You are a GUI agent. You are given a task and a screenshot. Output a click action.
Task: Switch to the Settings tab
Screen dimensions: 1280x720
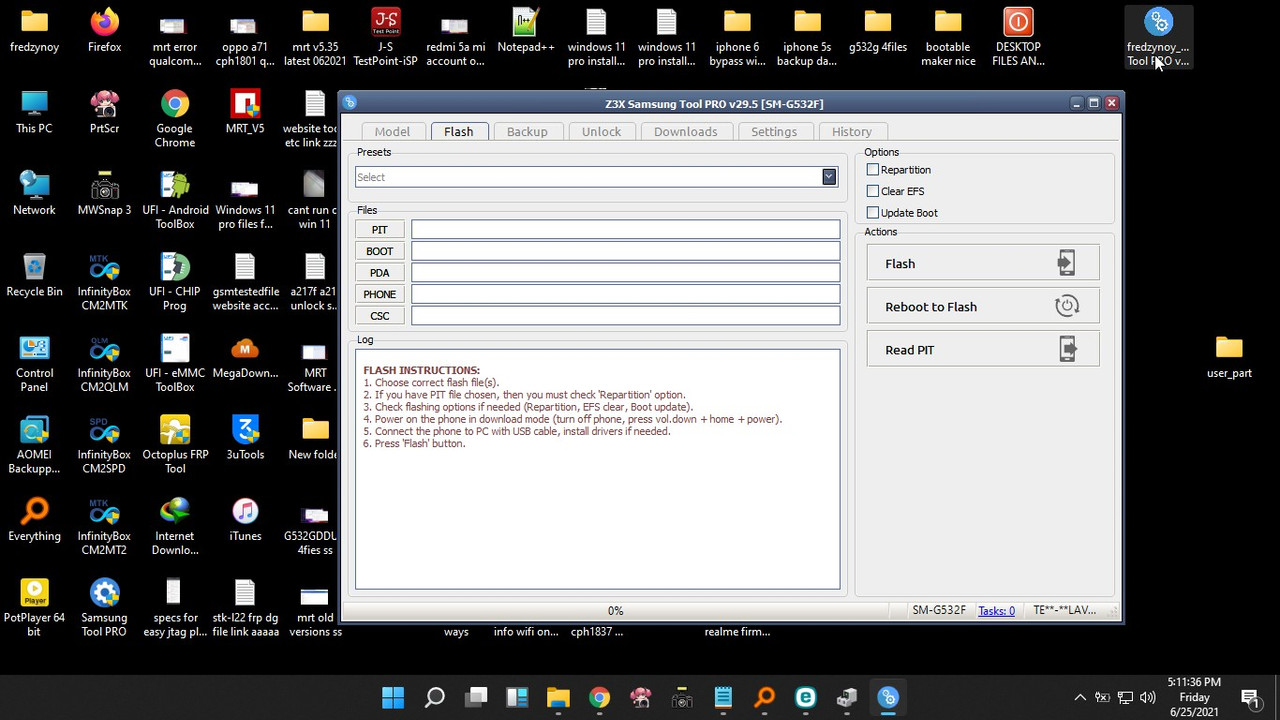click(774, 131)
